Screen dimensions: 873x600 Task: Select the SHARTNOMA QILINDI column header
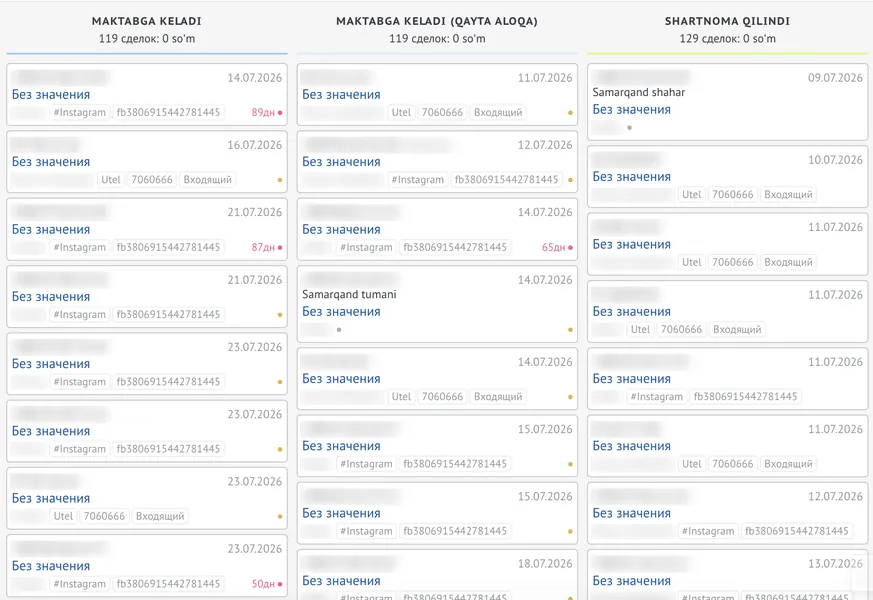727,21
